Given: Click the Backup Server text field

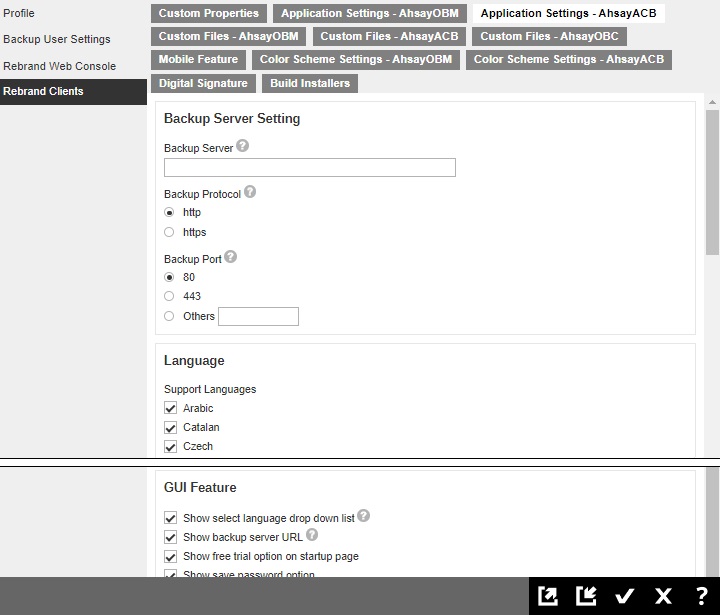Looking at the screenshot, I should point(310,168).
